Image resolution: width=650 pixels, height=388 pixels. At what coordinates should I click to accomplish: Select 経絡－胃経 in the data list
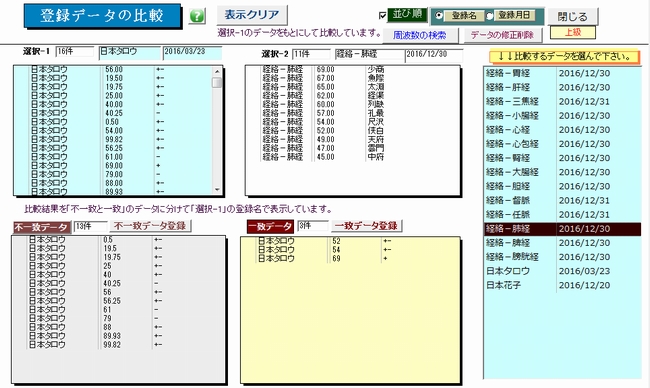click(x=563, y=73)
